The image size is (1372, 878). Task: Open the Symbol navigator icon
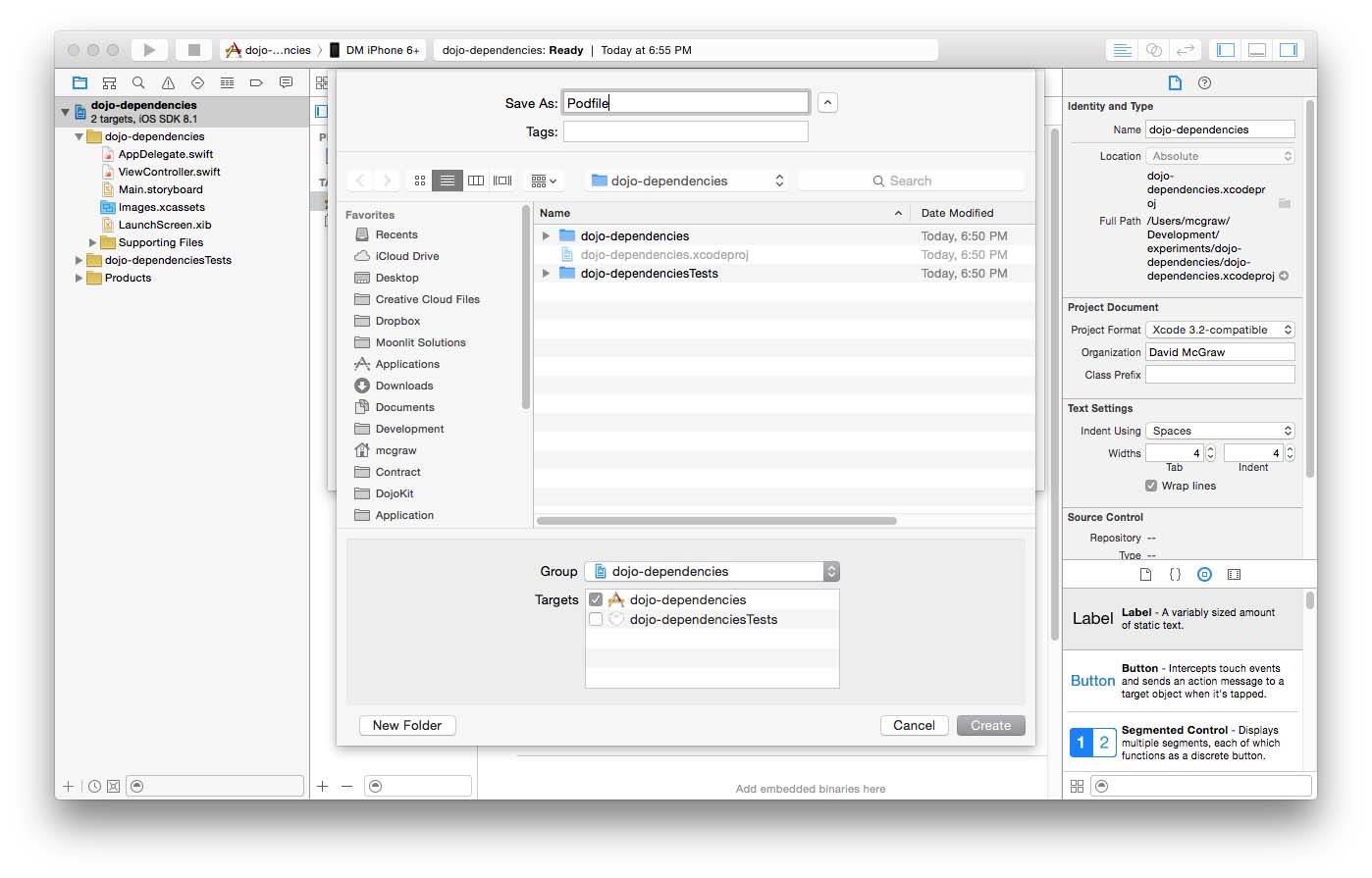coord(109,83)
